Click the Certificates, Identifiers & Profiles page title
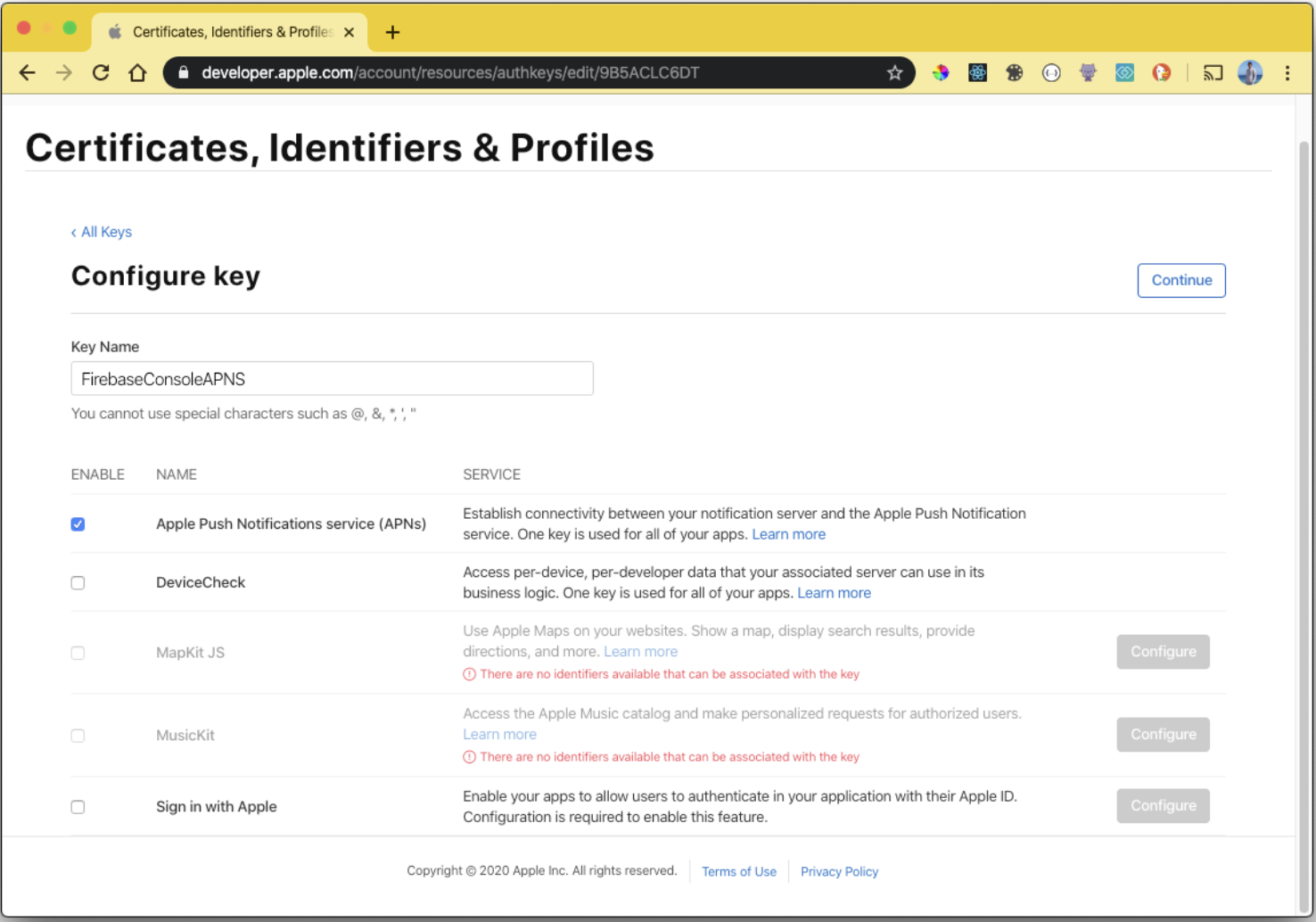 (x=340, y=148)
